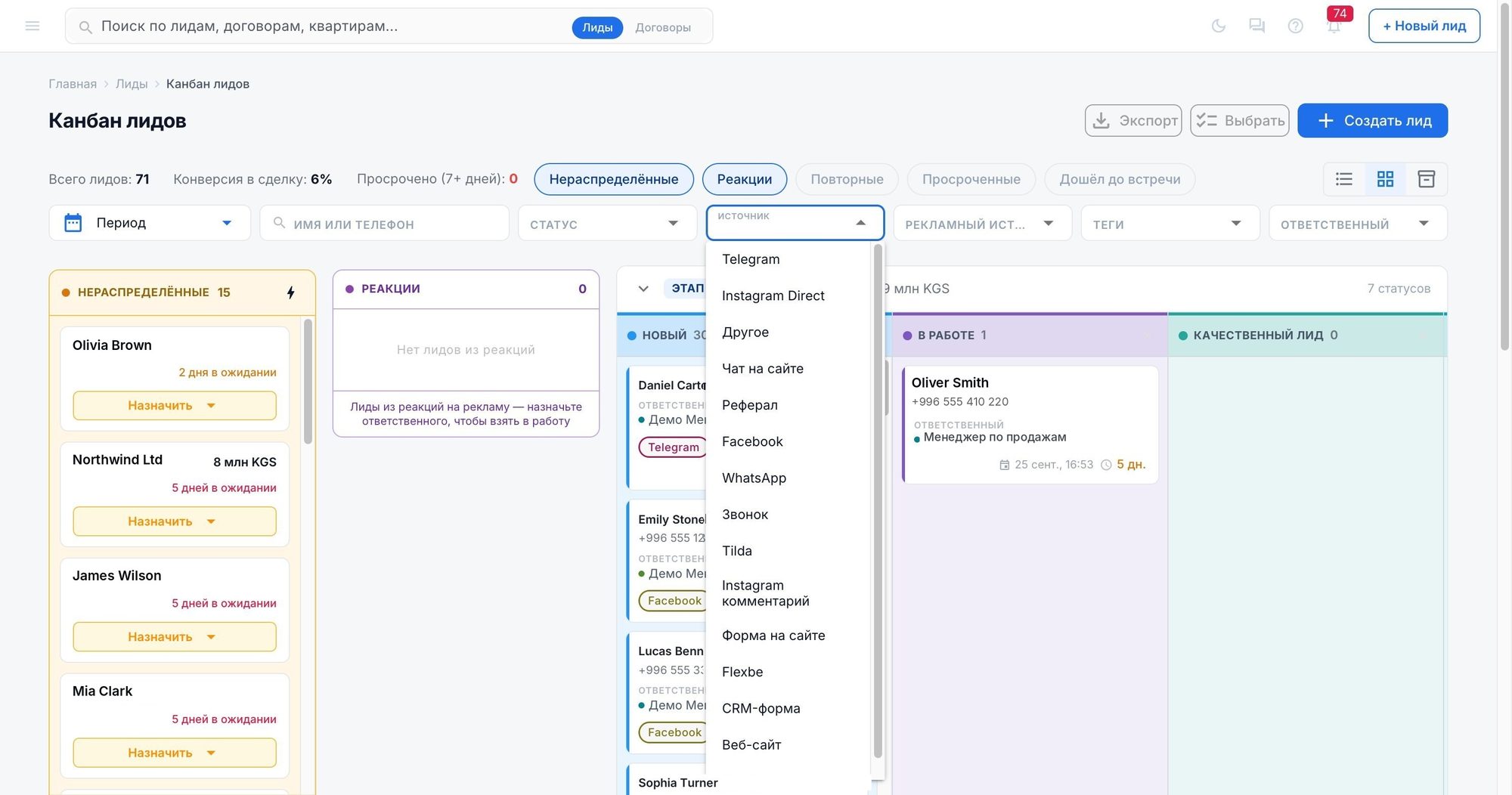This screenshot has height=795, width=1512.
Task: Toggle the Повторные filter chip
Action: 847,179
